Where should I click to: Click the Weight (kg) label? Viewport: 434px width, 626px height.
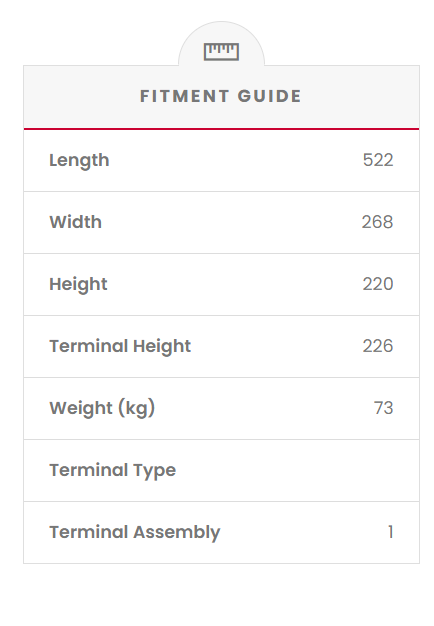(x=102, y=408)
